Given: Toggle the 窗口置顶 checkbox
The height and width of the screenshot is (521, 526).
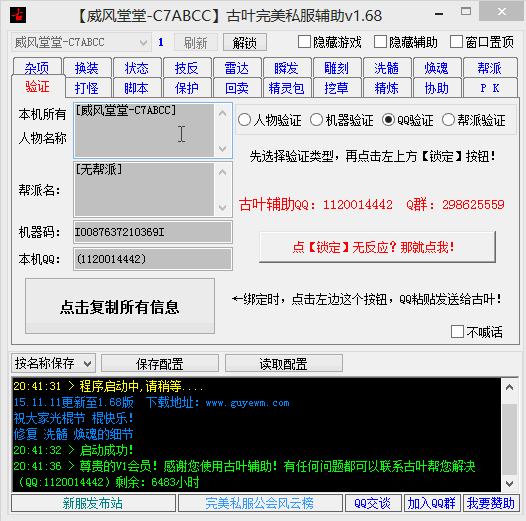Looking at the screenshot, I should (x=456, y=42).
